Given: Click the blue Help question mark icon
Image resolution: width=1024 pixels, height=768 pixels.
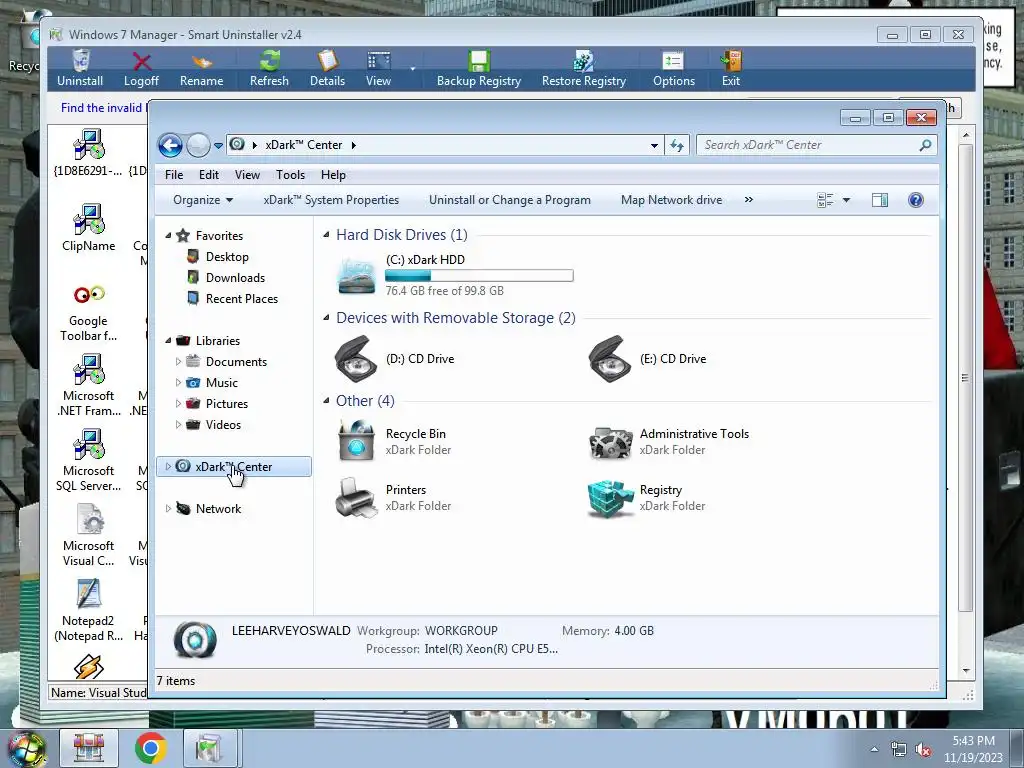Looking at the screenshot, I should [x=916, y=200].
